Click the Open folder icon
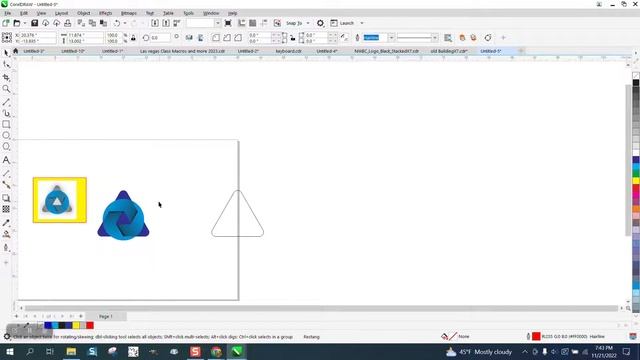Viewport: 640px width, 360px height. click(17, 23)
